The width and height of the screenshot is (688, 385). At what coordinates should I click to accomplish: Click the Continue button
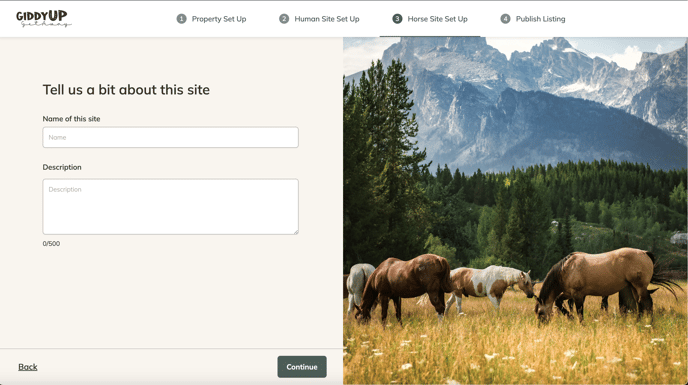[x=302, y=367]
